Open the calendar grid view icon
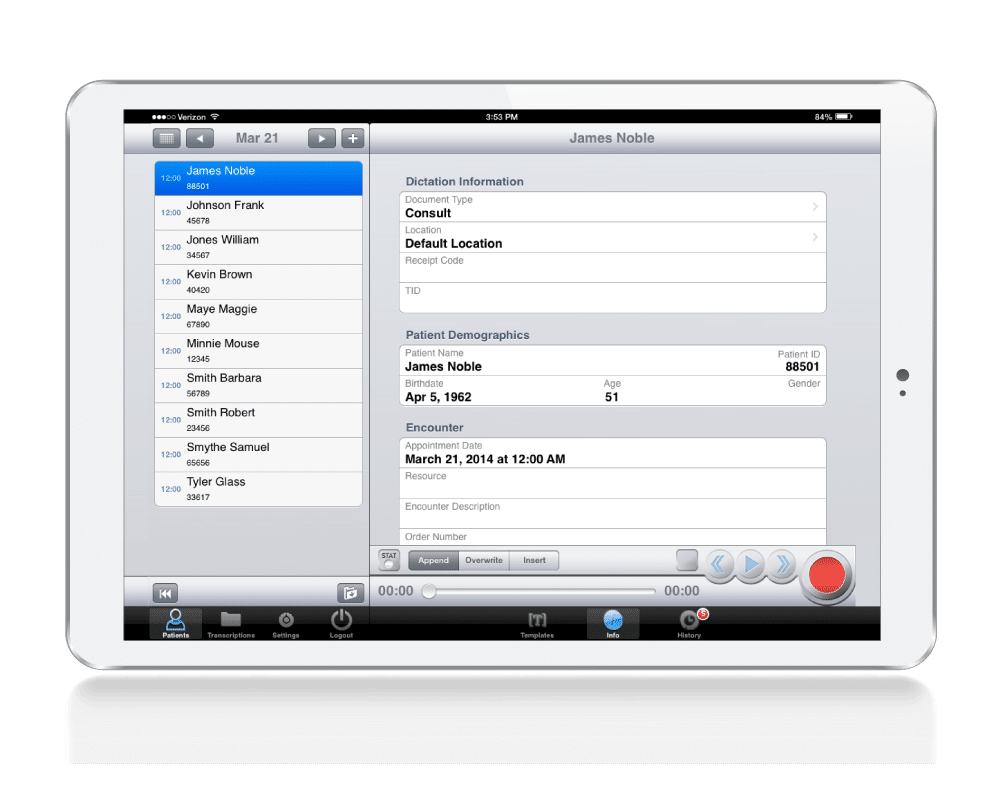This screenshot has height=791, width=1000. (166, 138)
